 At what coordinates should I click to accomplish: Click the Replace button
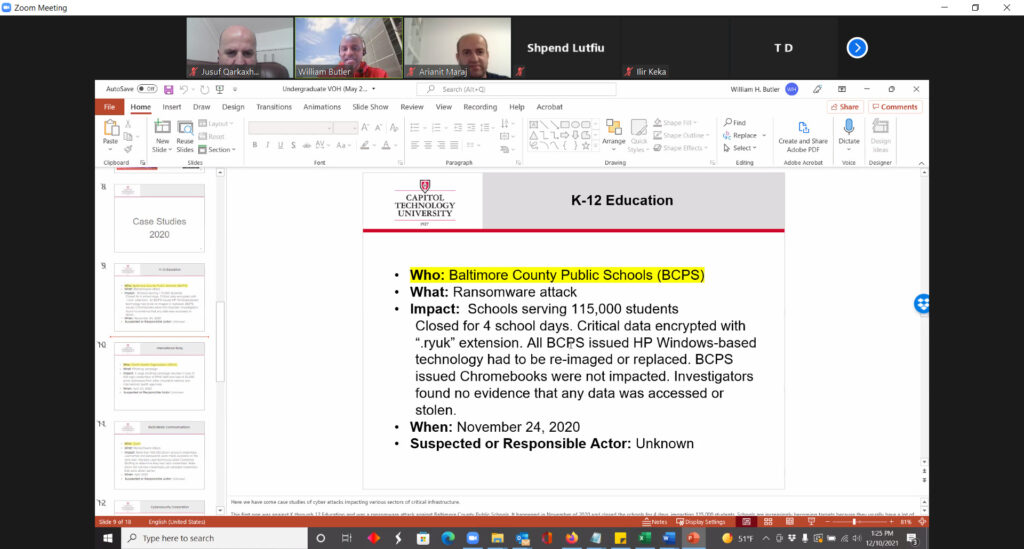click(x=740, y=135)
